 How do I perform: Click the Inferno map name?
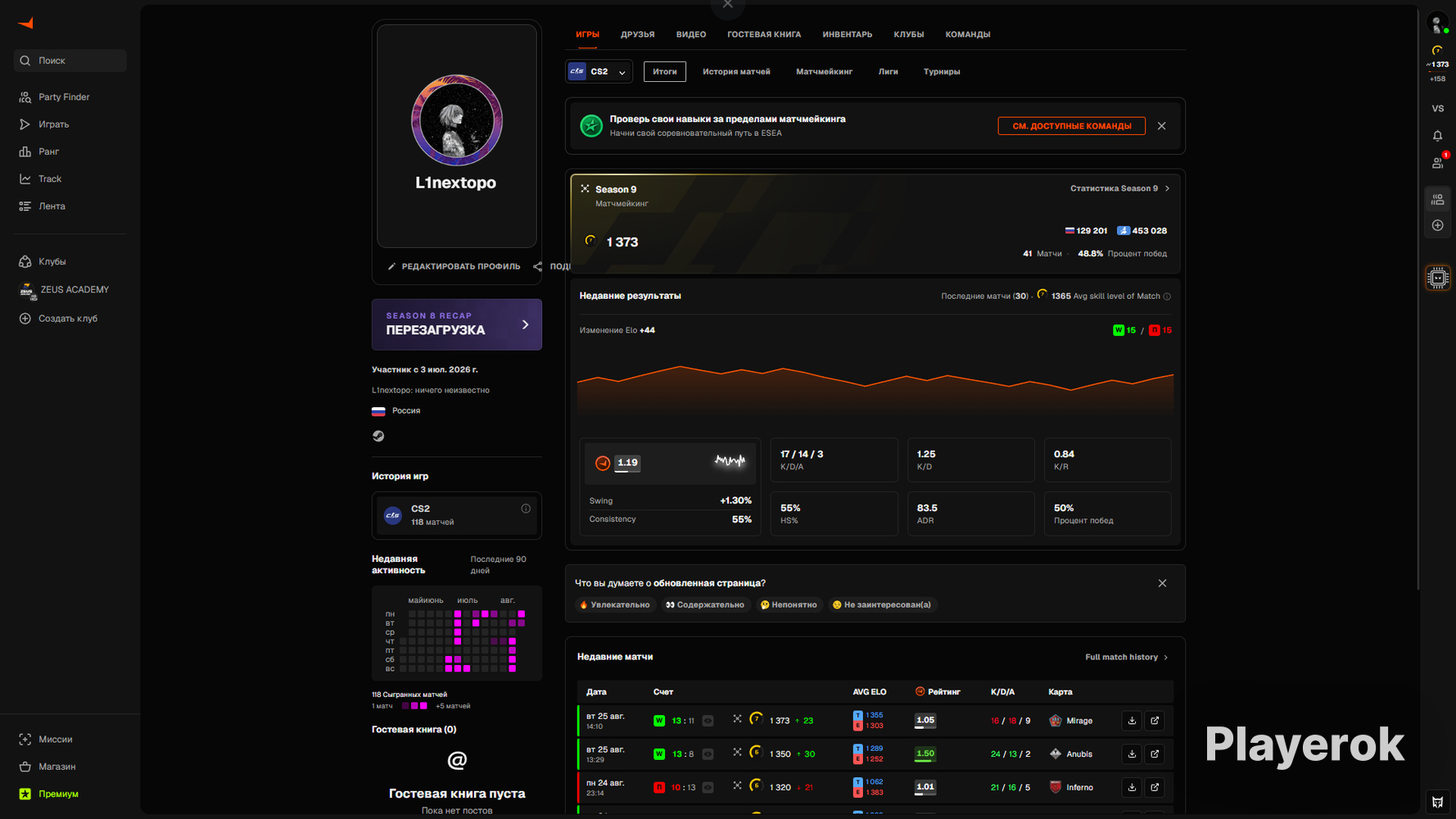point(1079,788)
